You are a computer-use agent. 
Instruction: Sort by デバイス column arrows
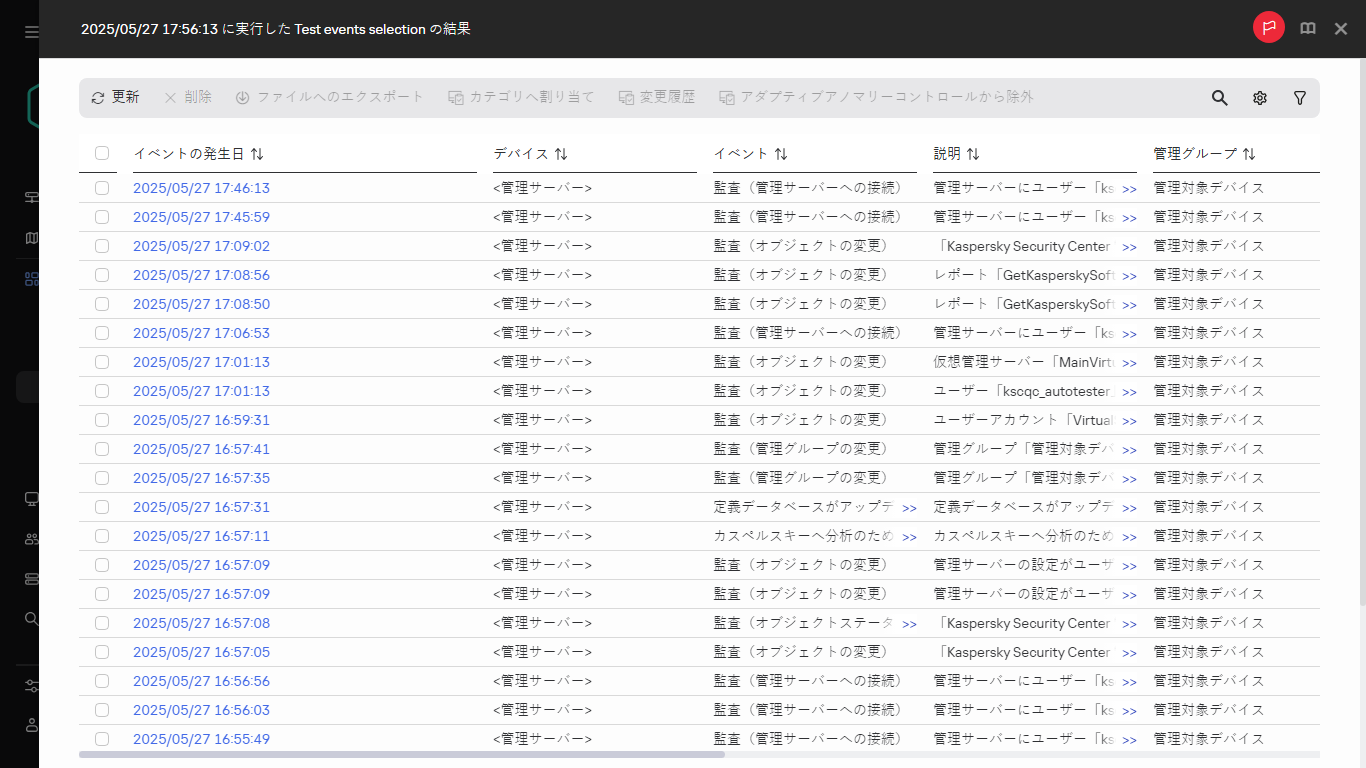(561, 154)
